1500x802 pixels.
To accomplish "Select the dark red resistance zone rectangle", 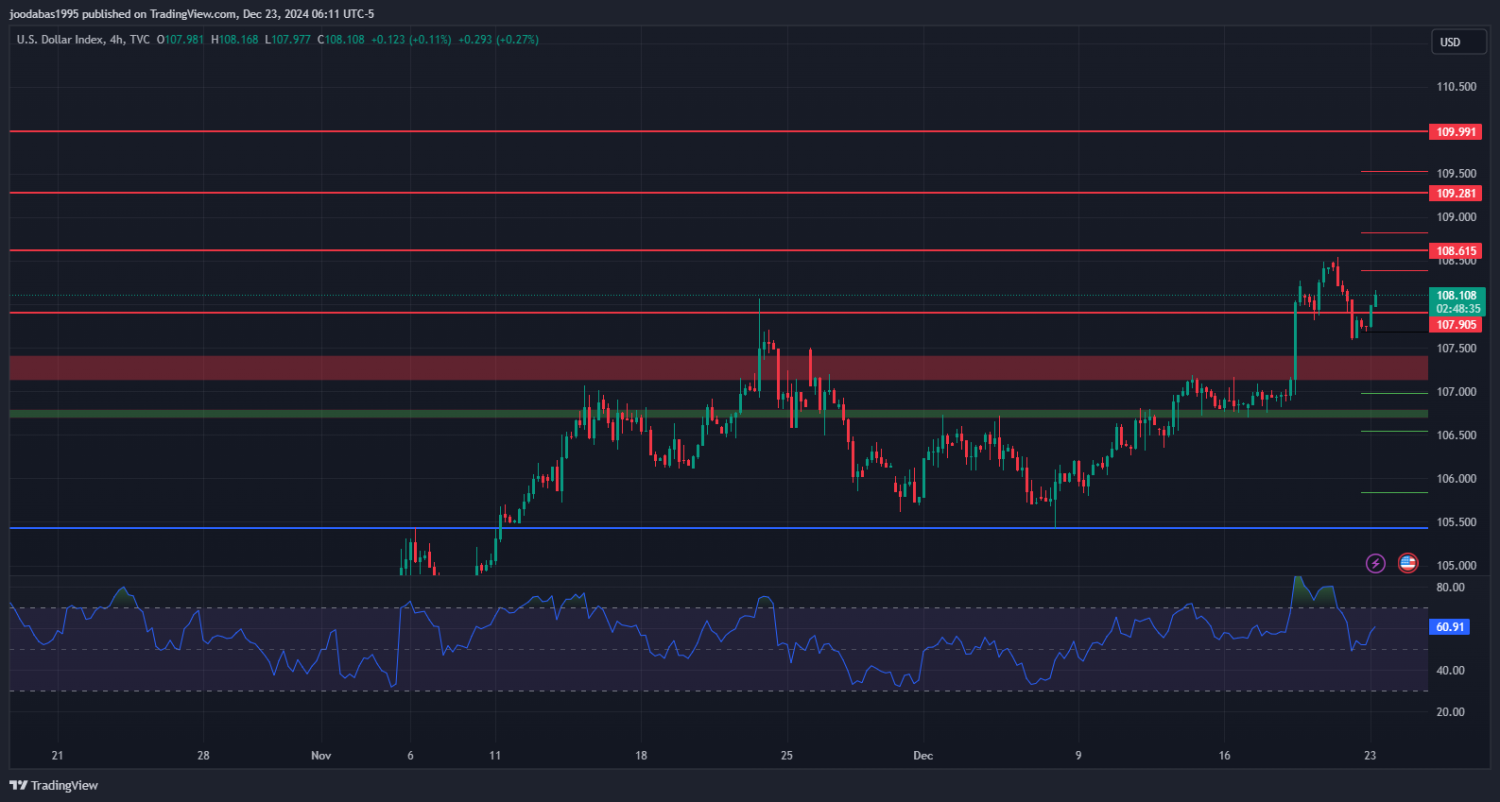I will coord(718,367).
